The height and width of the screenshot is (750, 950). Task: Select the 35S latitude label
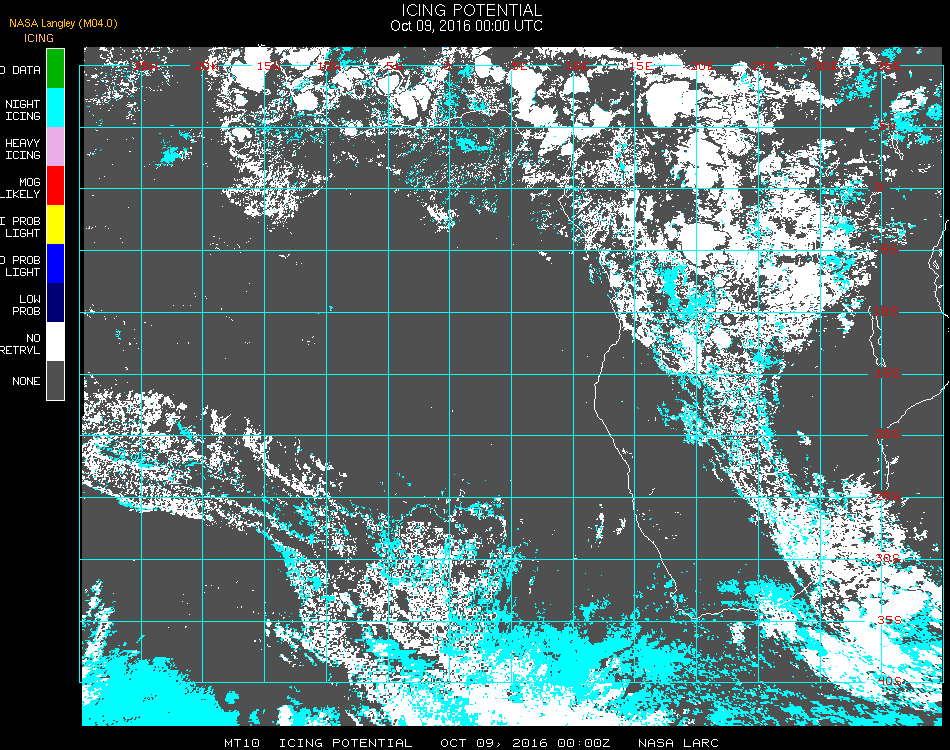point(889,620)
